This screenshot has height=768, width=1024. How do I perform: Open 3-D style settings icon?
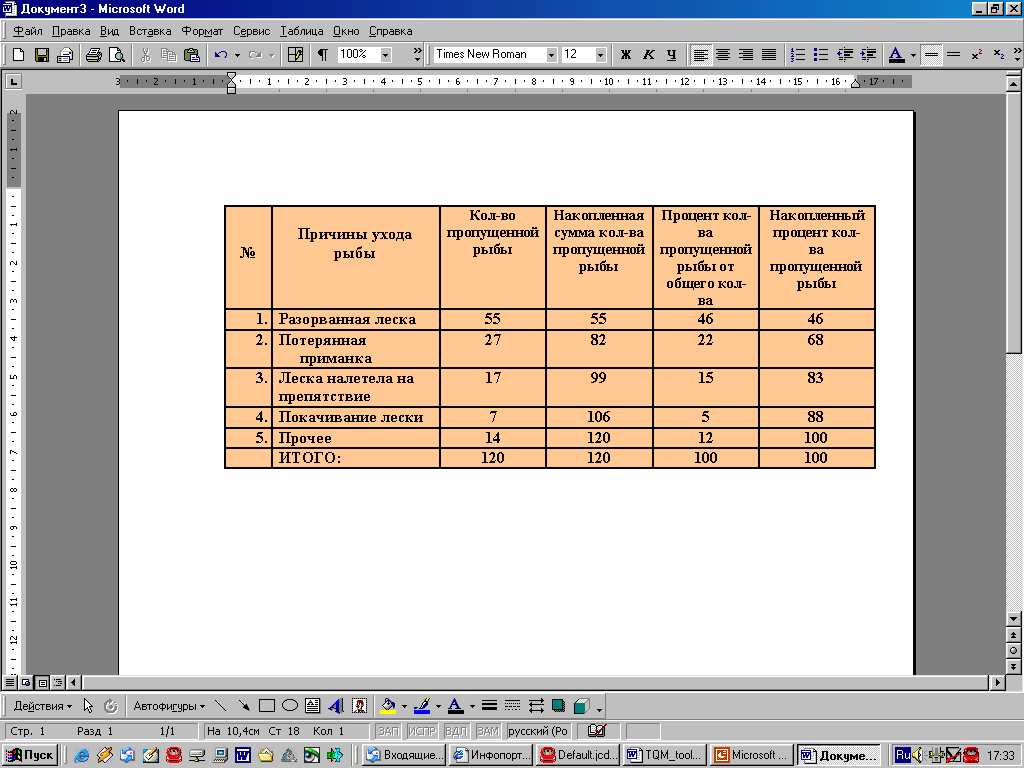581,706
